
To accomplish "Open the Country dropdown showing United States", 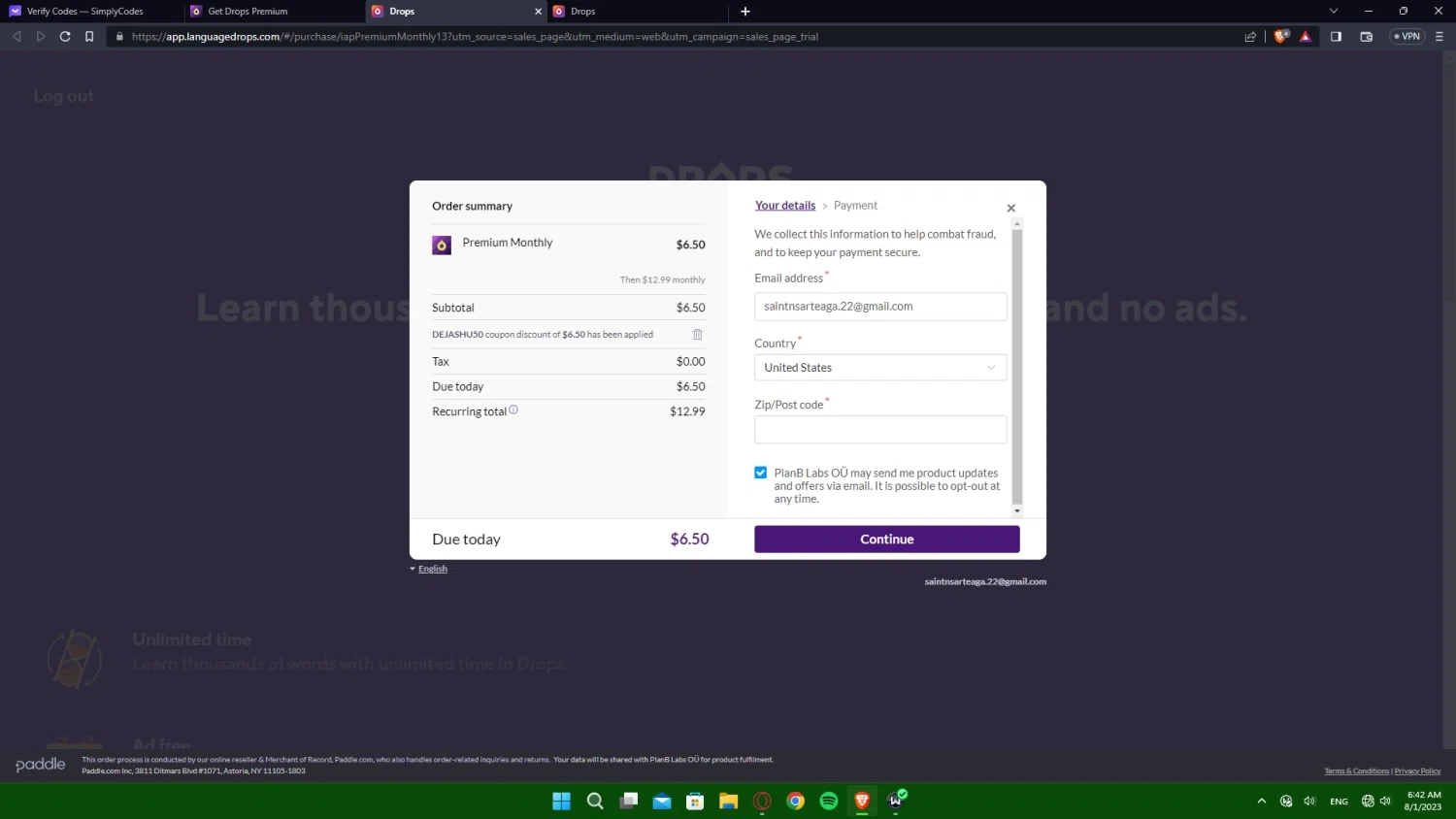I will (x=880, y=368).
